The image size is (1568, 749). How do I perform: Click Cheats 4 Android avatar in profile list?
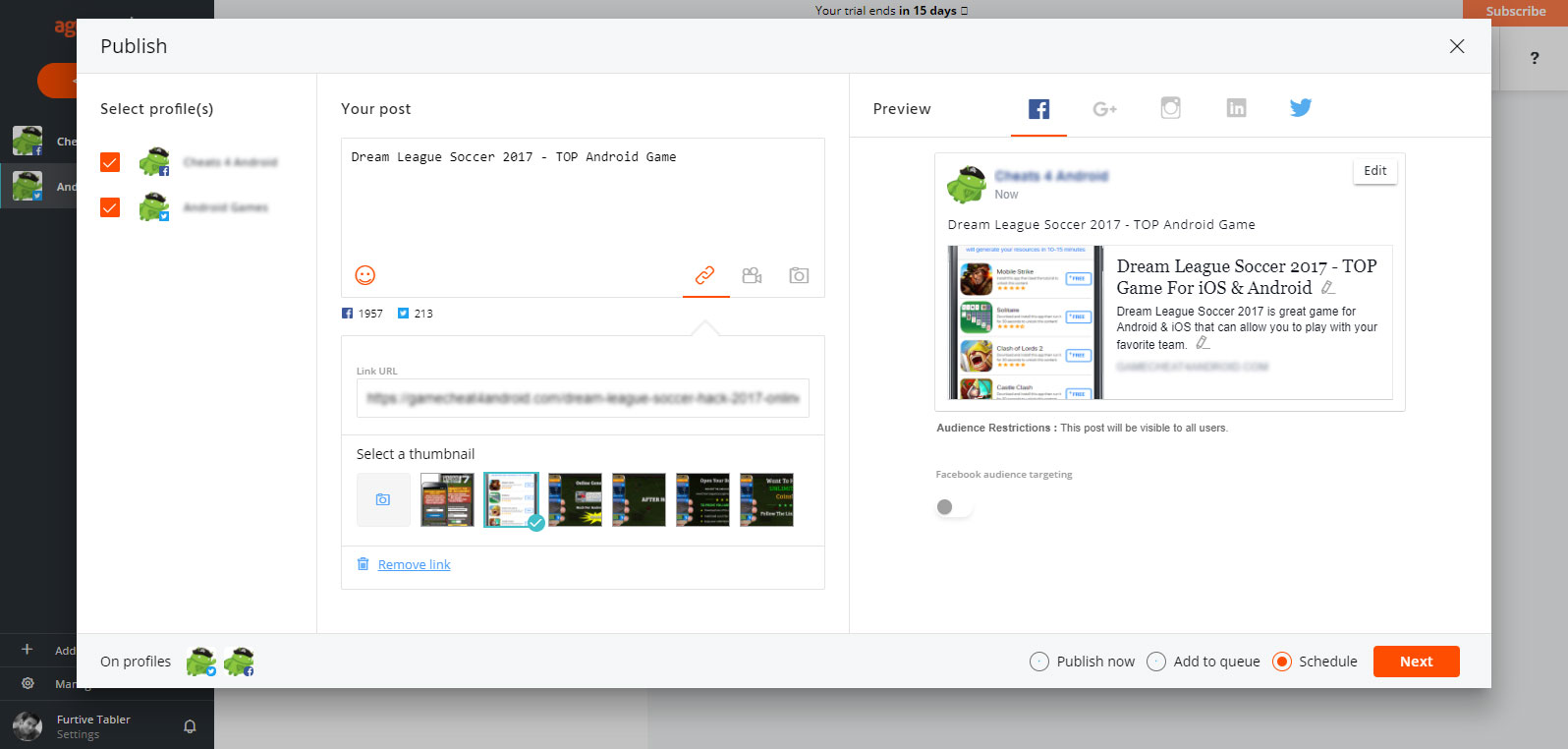pyautogui.click(x=153, y=161)
